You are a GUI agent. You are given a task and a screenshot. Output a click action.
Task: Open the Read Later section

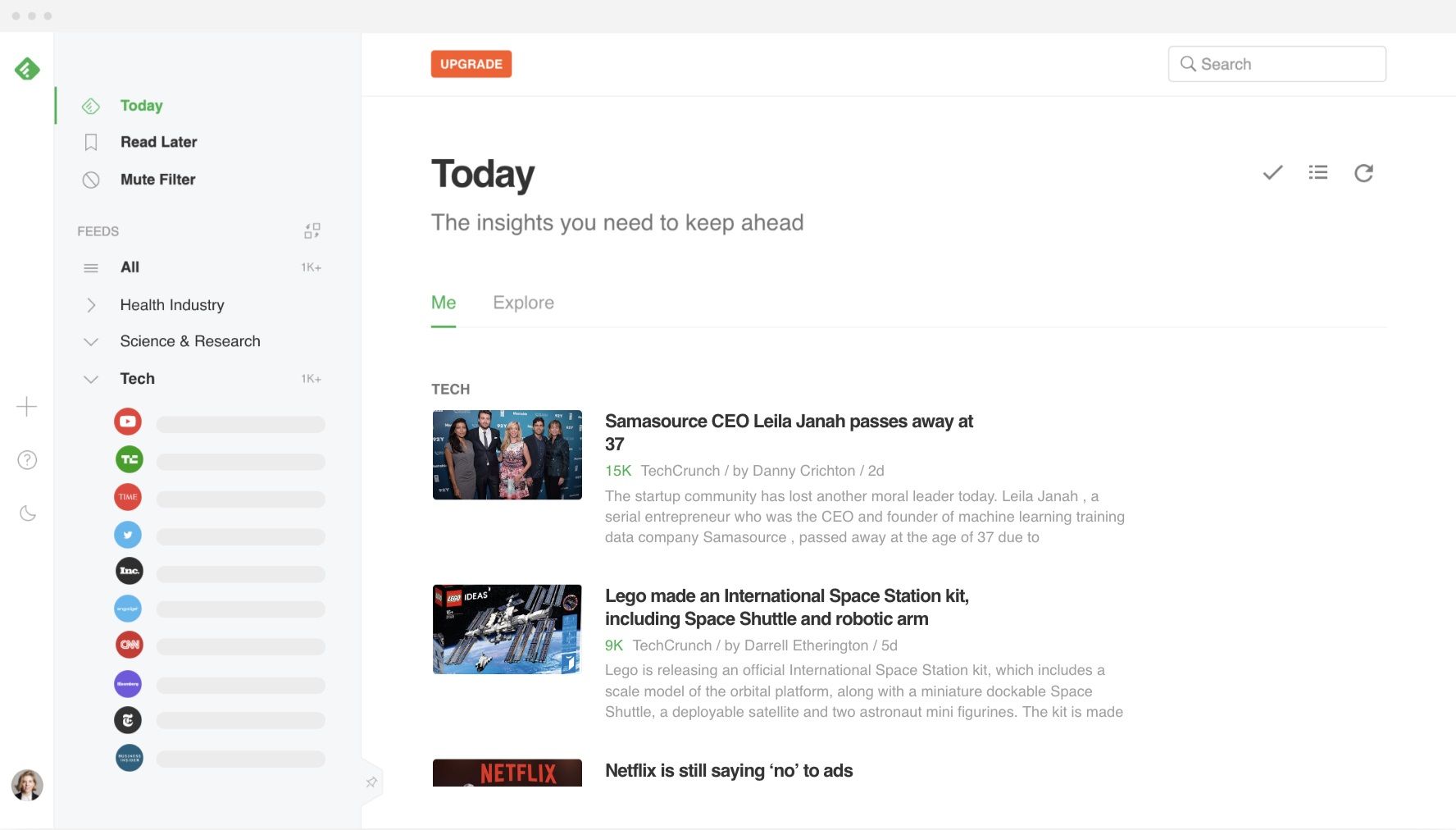click(158, 141)
